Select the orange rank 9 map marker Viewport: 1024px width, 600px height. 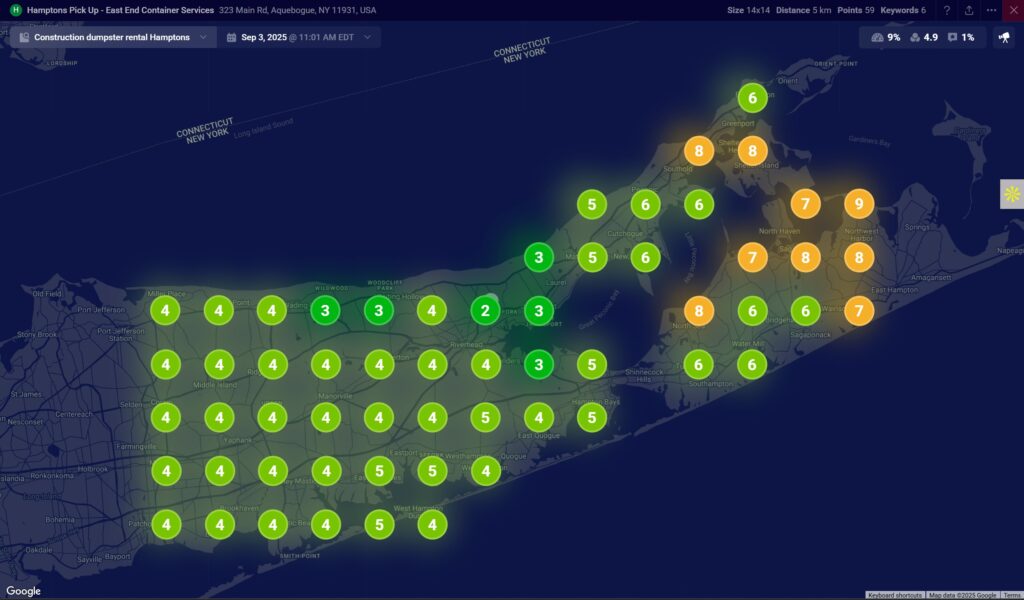(858, 204)
